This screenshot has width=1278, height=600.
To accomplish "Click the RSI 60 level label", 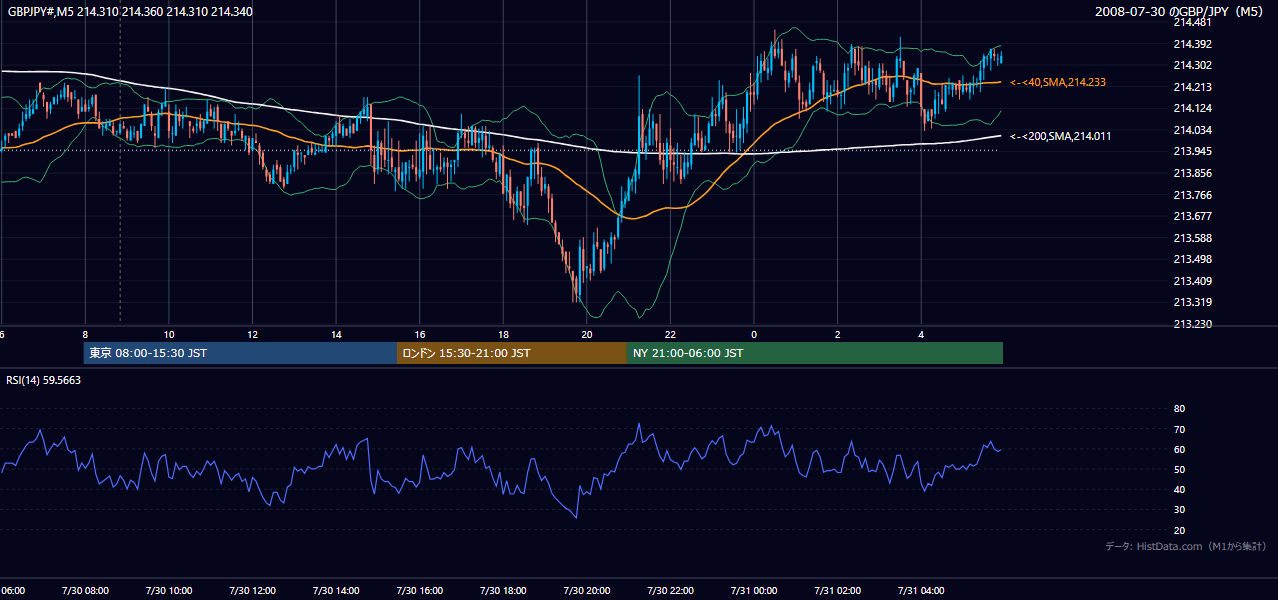I will coord(1179,449).
